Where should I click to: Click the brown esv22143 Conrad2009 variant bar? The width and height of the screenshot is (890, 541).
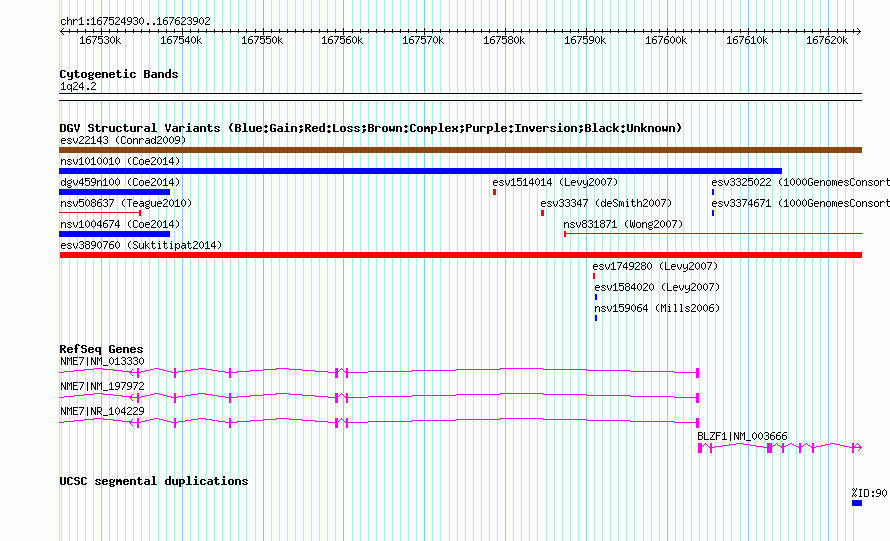point(460,150)
